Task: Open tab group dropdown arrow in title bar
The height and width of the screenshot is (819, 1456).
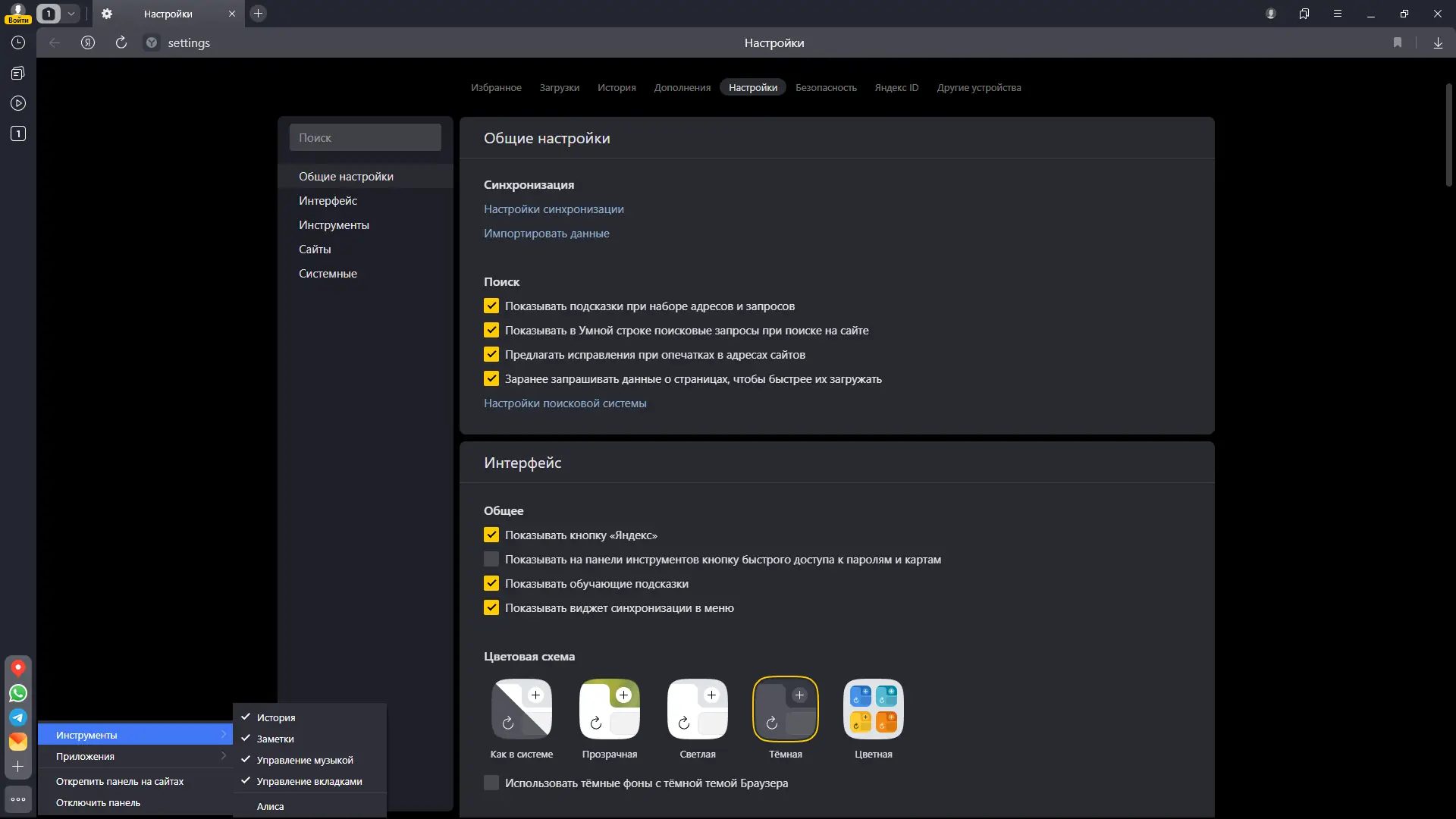Action: point(71,14)
